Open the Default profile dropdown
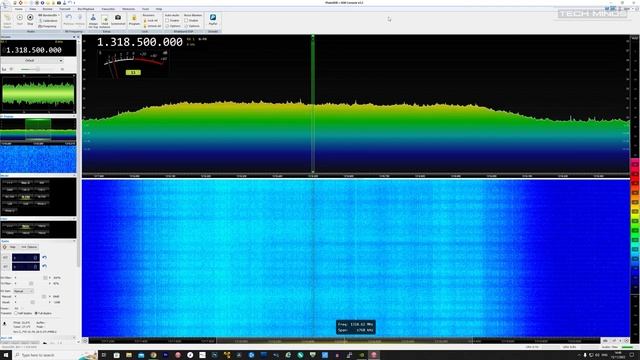 tap(32, 60)
